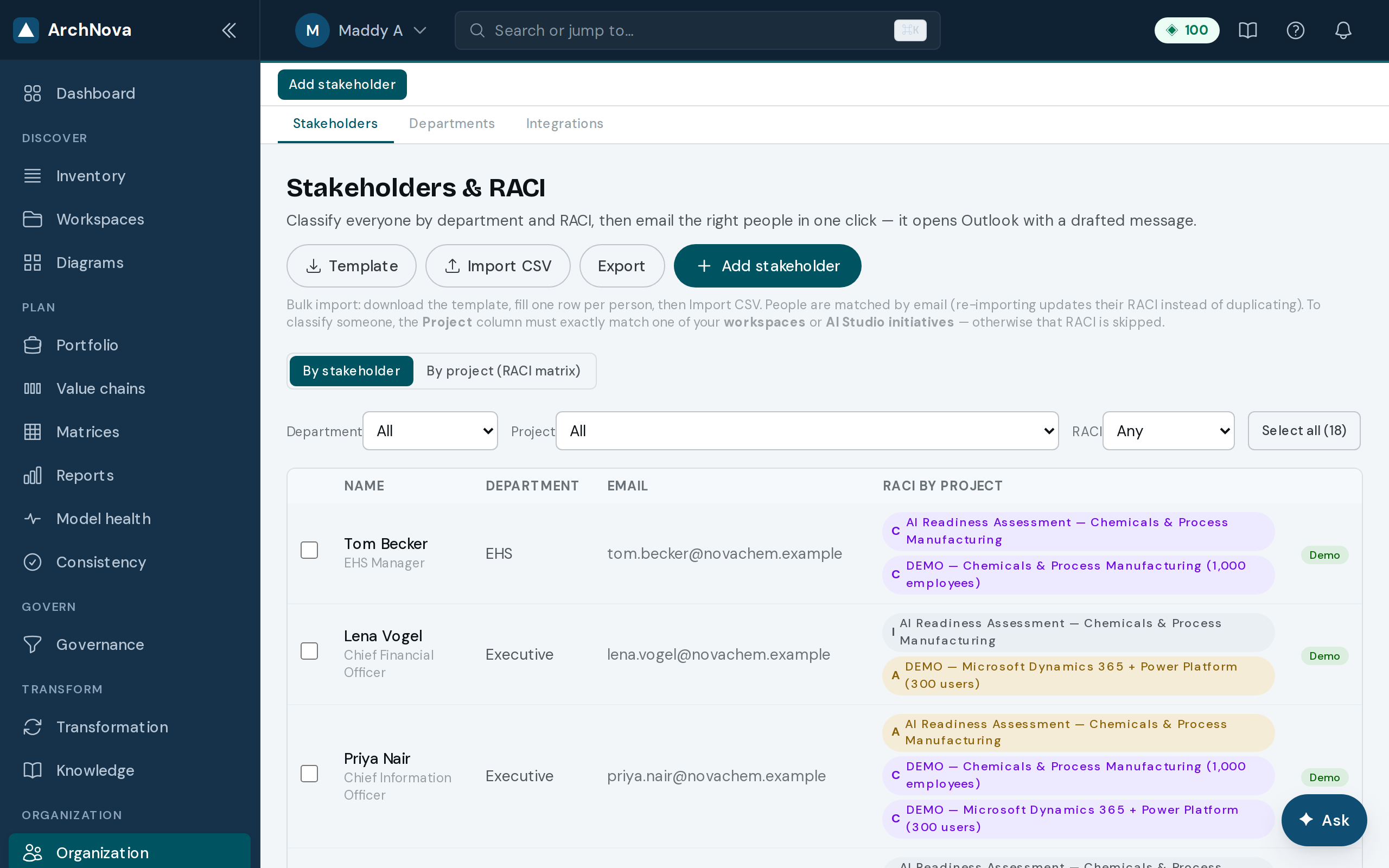
Task: Open Governance funnel icon
Action: [x=33, y=644]
